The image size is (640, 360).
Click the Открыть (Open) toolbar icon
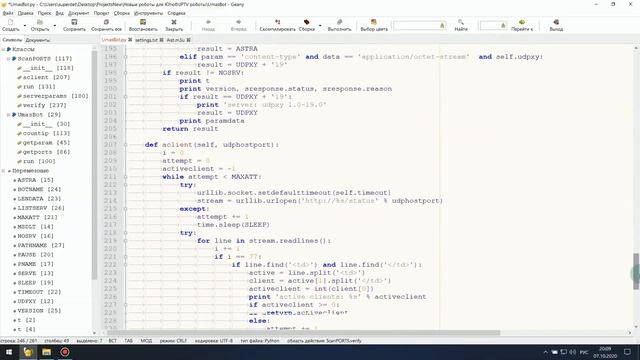(x=40, y=22)
